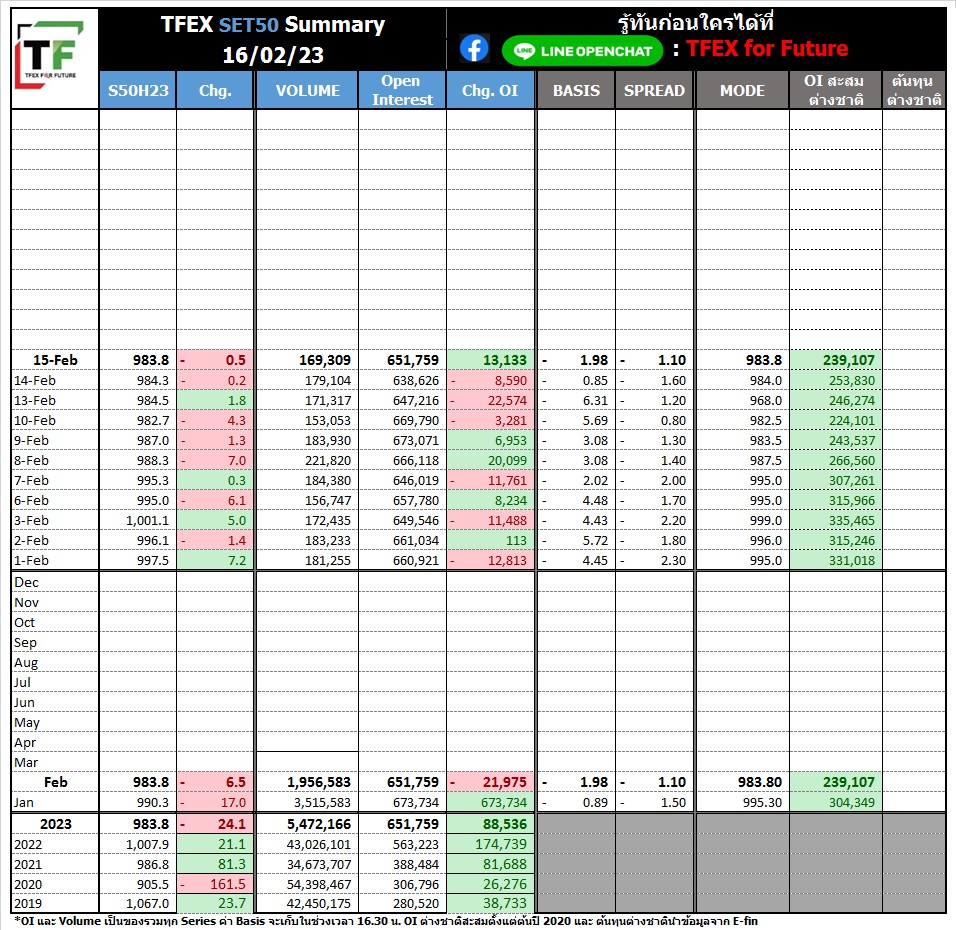Screen dimensions: 956x930
Task: Click the S50H23 price 1,001.1
Action: coord(148,521)
